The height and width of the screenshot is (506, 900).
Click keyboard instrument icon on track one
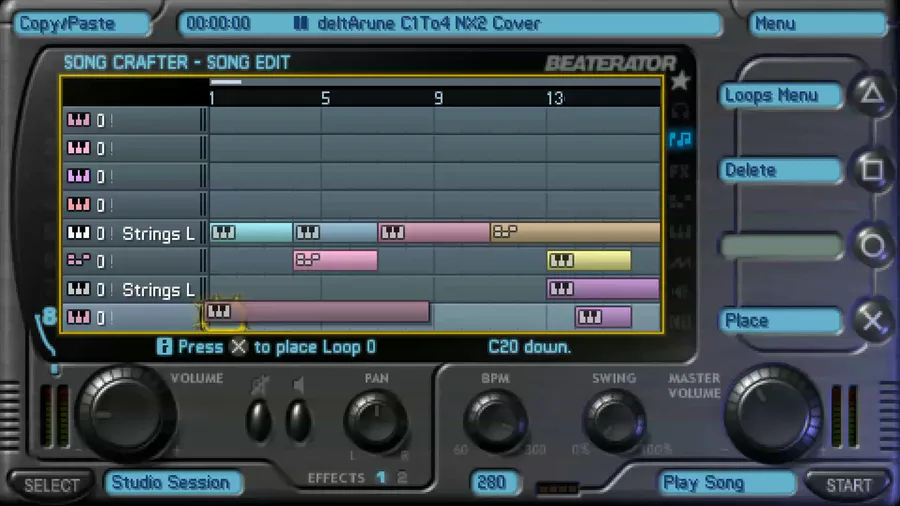pos(79,120)
